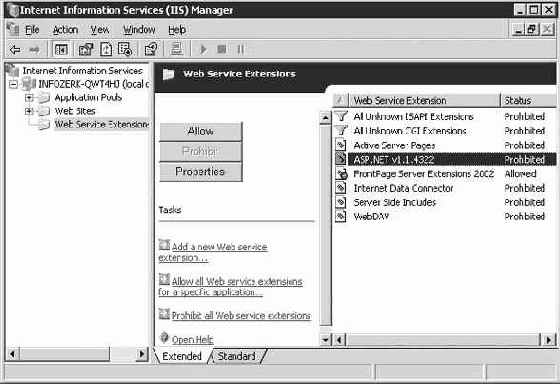This screenshot has width=560, height=384.
Task: Sort by the Status column header
Action: pyautogui.click(x=529, y=101)
